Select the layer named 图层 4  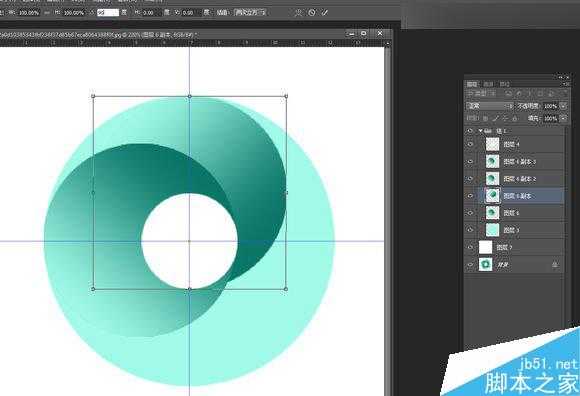511,145
